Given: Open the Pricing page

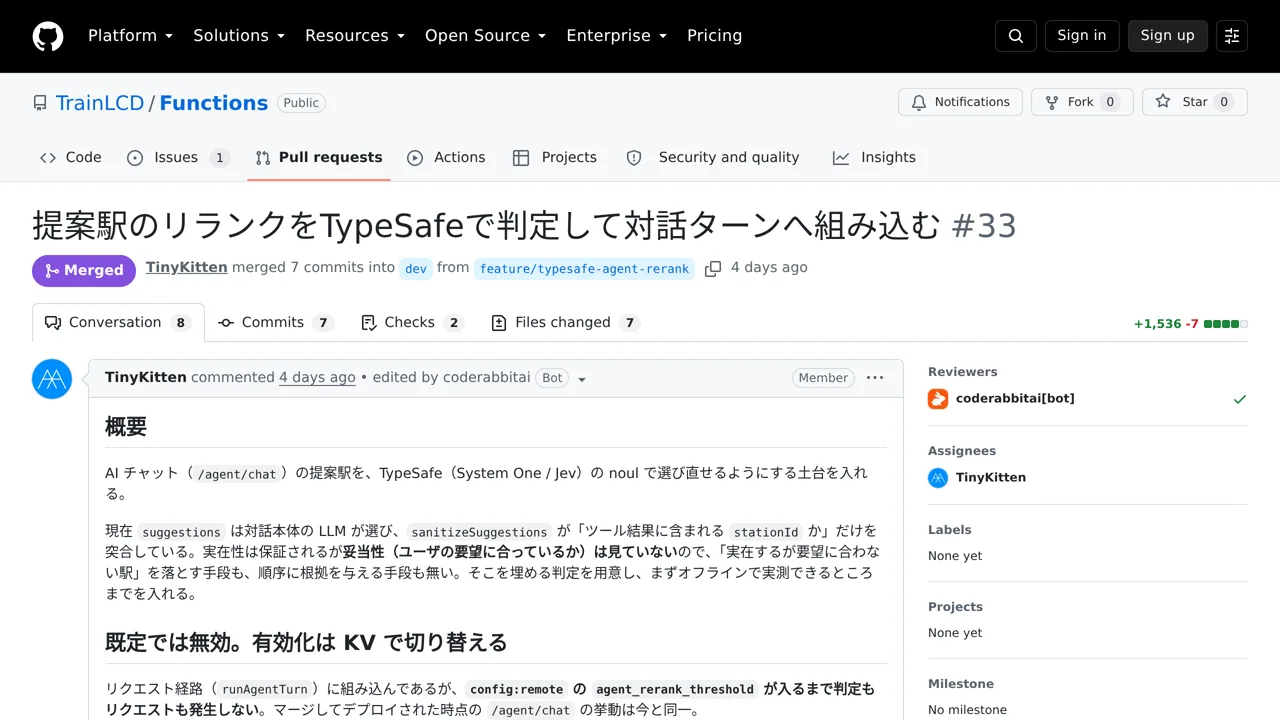Looking at the screenshot, I should tap(715, 36).
